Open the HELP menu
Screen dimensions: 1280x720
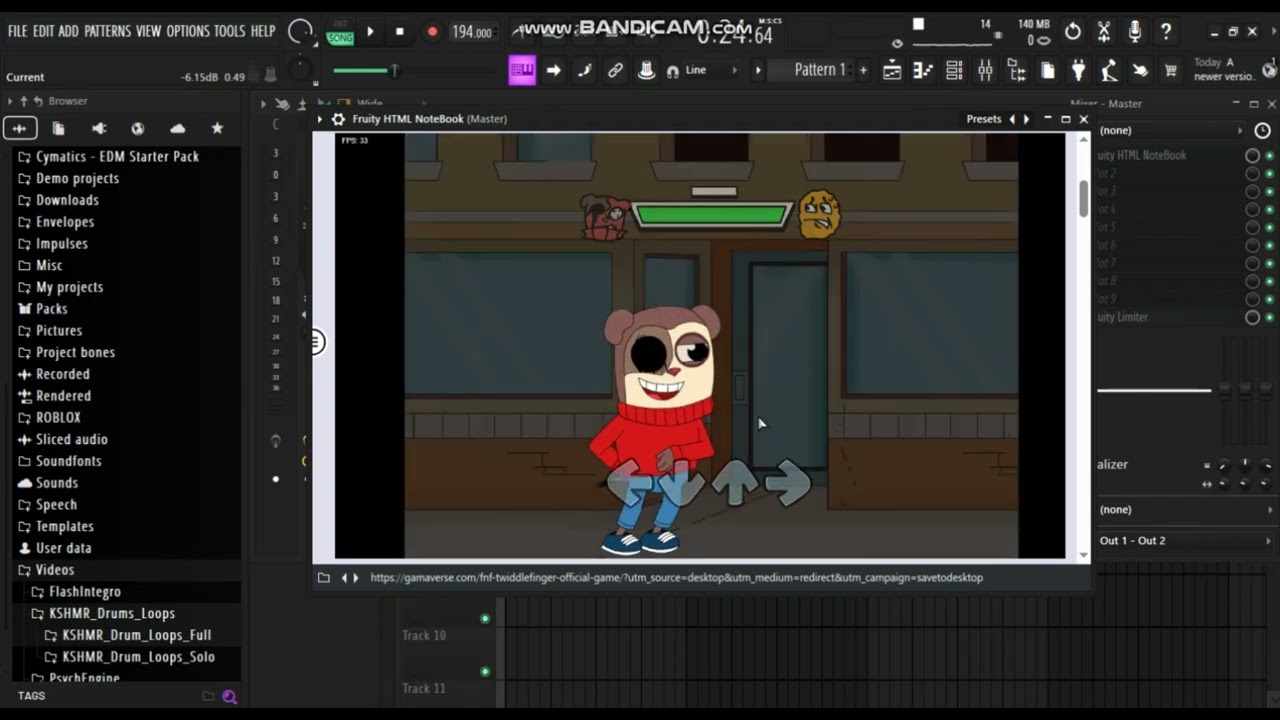coord(263,31)
